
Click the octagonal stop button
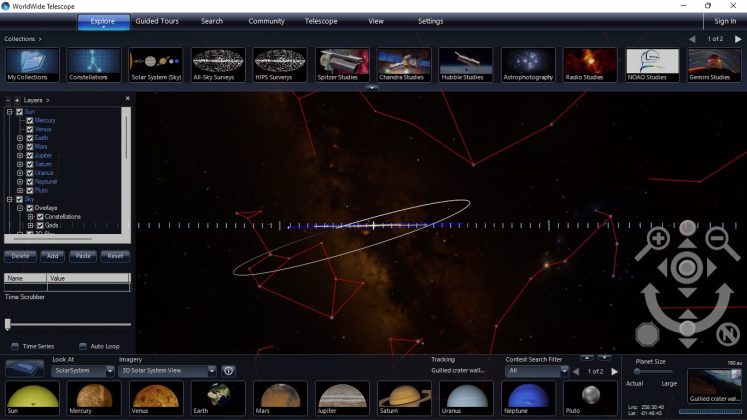pos(647,334)
